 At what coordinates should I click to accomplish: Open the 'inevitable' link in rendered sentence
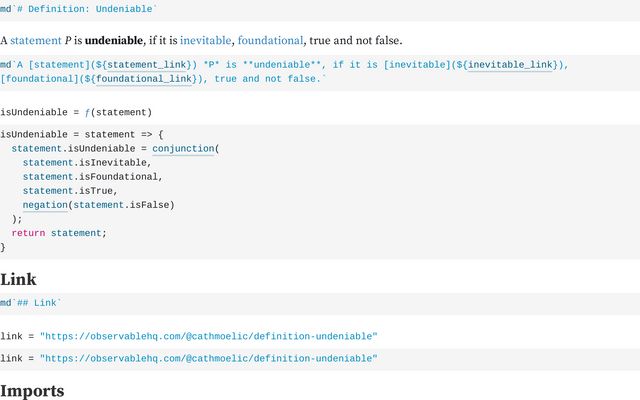coord(205,40)
